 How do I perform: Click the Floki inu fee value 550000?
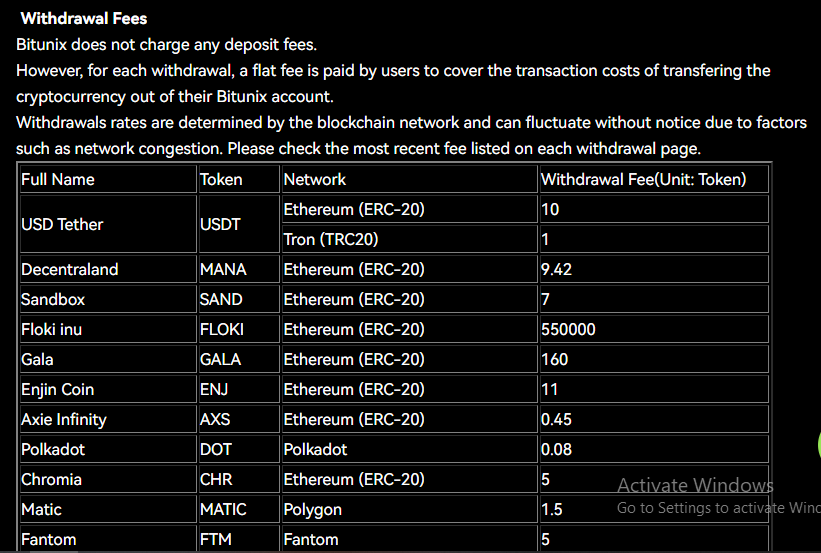568,329
